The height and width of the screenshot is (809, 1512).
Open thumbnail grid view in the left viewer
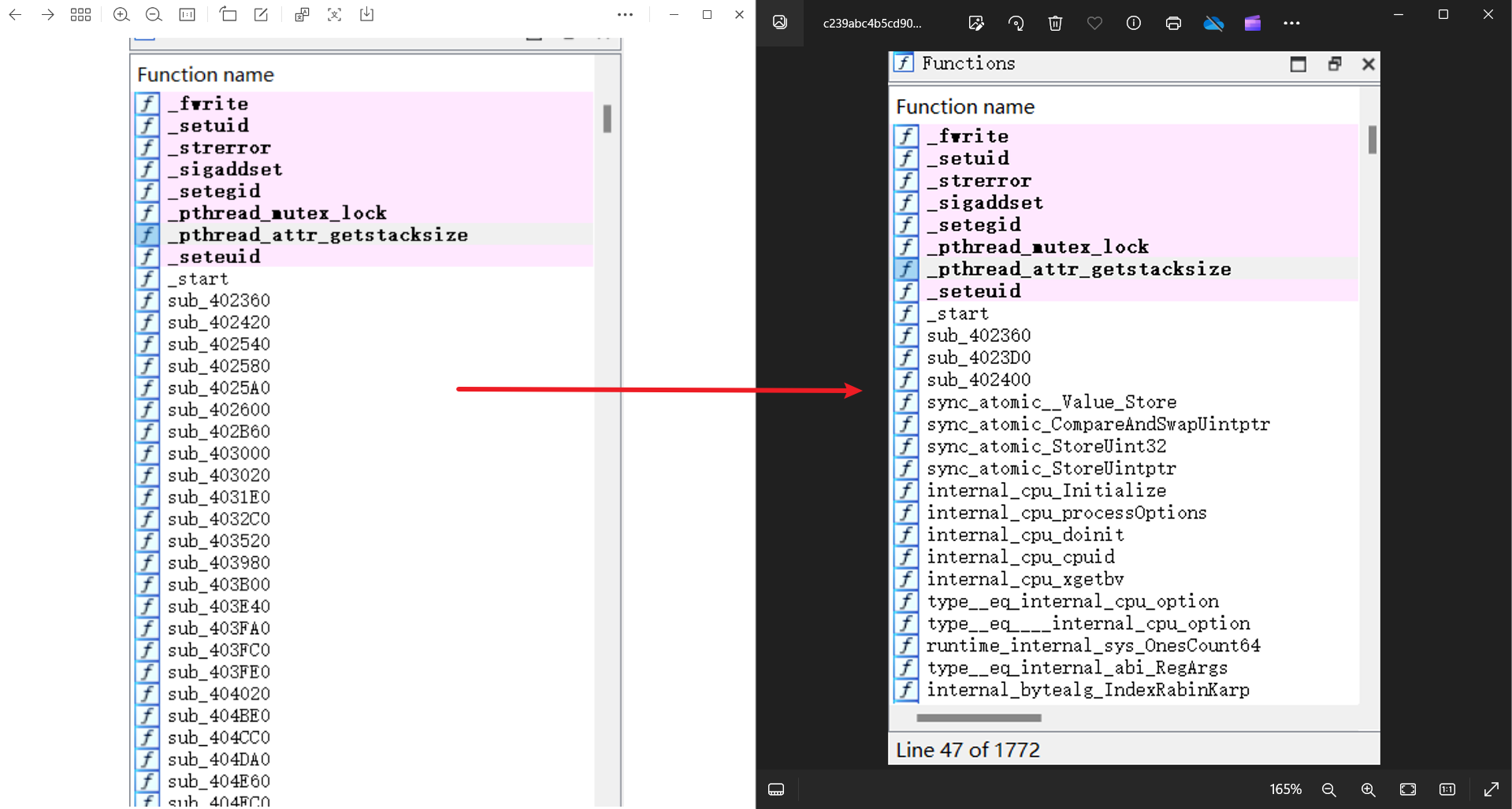point(80,15)
